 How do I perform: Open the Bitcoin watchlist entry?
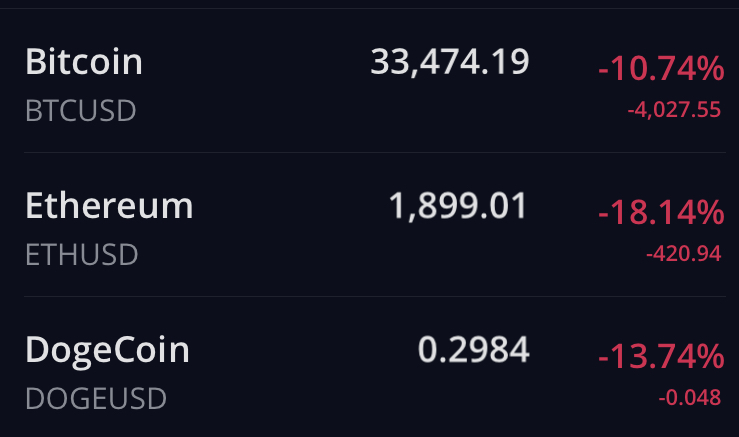[x=84, y=63]
